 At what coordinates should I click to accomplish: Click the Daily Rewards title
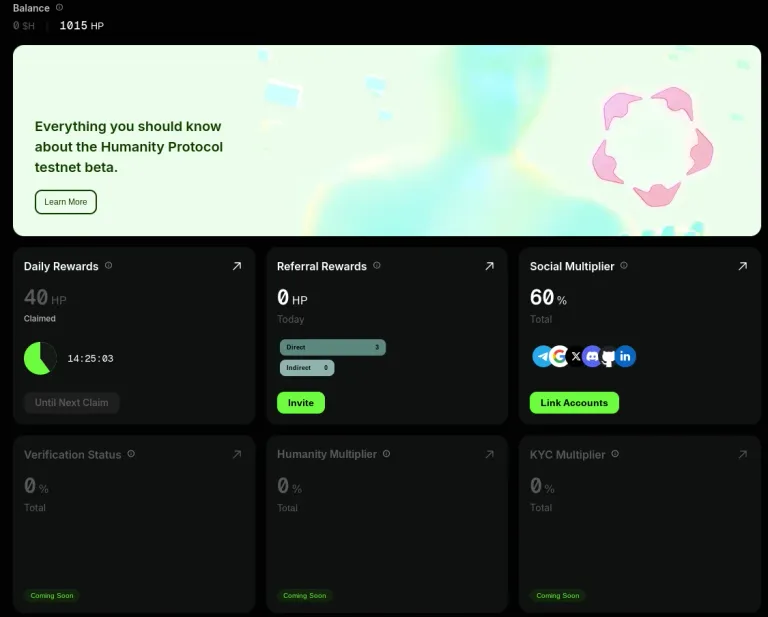coord(61,266)
